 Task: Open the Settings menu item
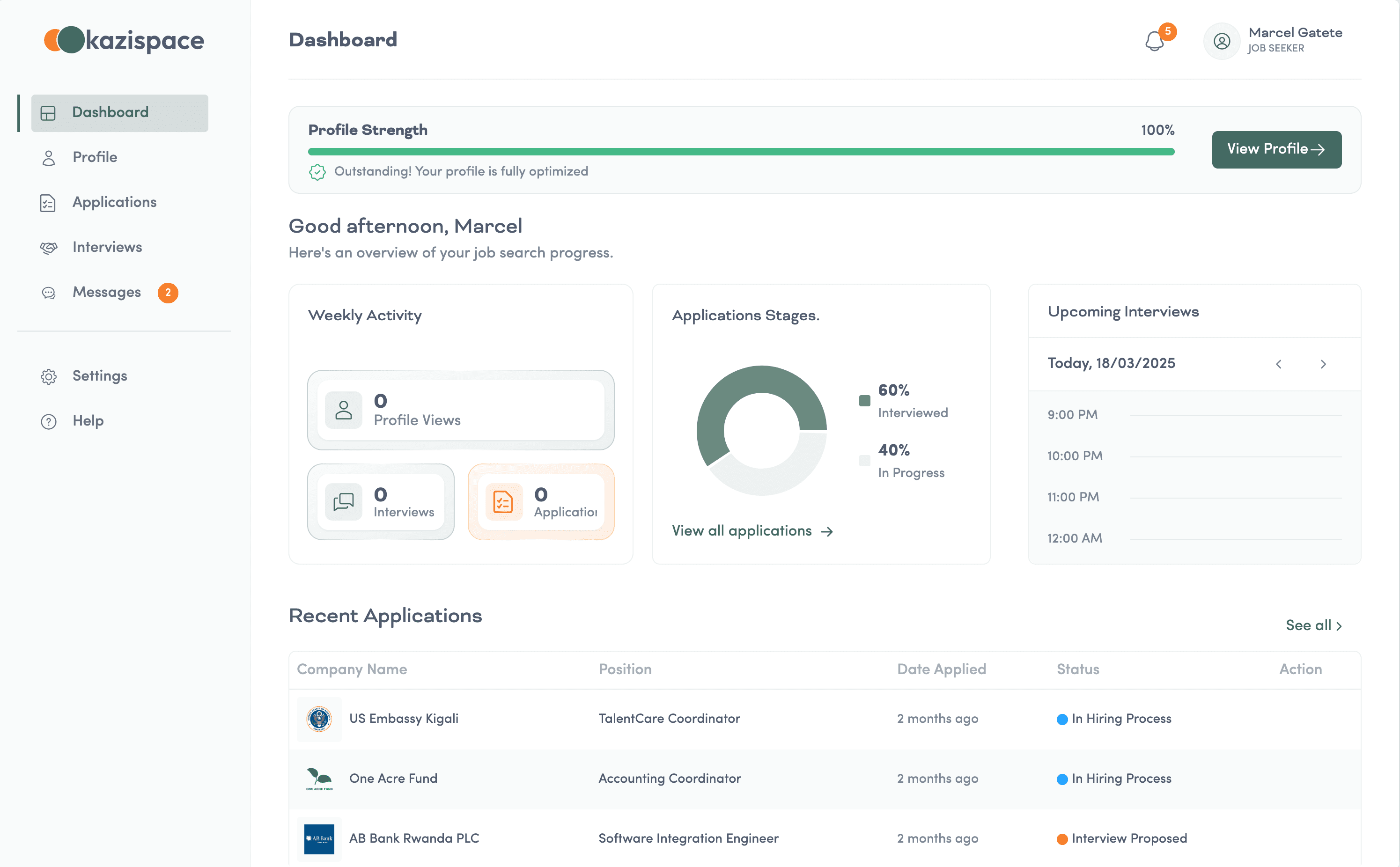coord(99,375)
